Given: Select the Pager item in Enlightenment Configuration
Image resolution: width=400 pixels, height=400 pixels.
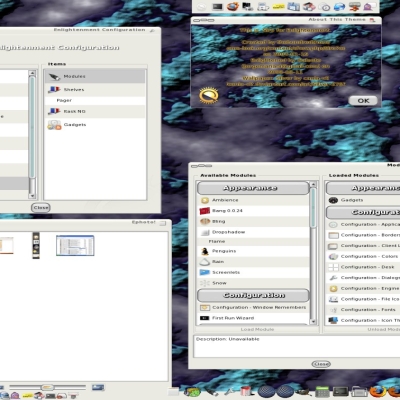Looking at the screenshot, I should point(95,100).
